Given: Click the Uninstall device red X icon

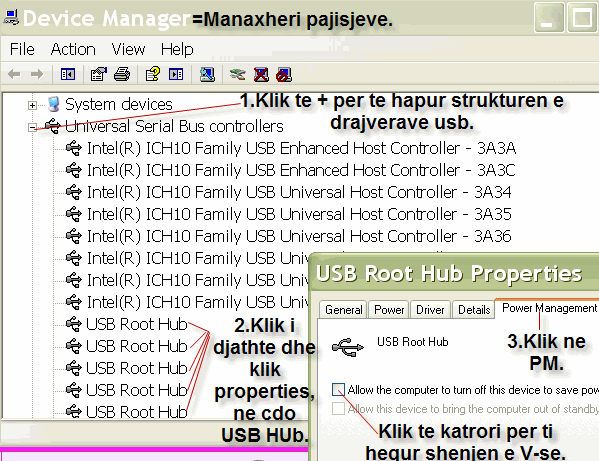Looking at the screenshot, I should coord(261,74).
